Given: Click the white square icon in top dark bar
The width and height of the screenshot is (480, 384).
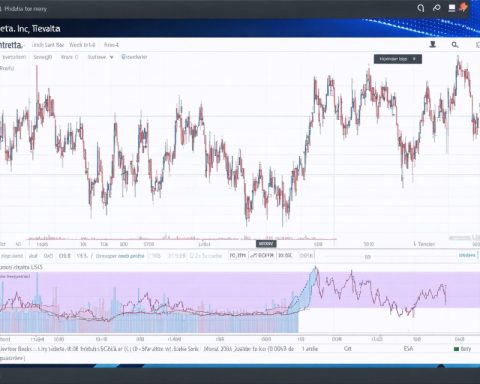Looking at the screenshot, I should (x=452, y=8).
